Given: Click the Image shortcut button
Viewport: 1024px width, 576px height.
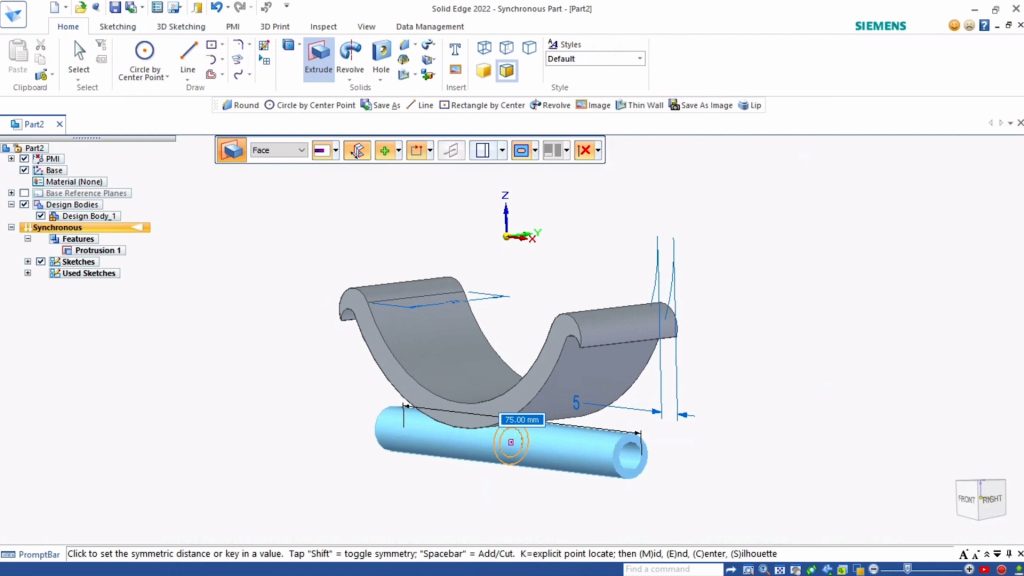Looking at the screenshot, I should coord(593,105).
